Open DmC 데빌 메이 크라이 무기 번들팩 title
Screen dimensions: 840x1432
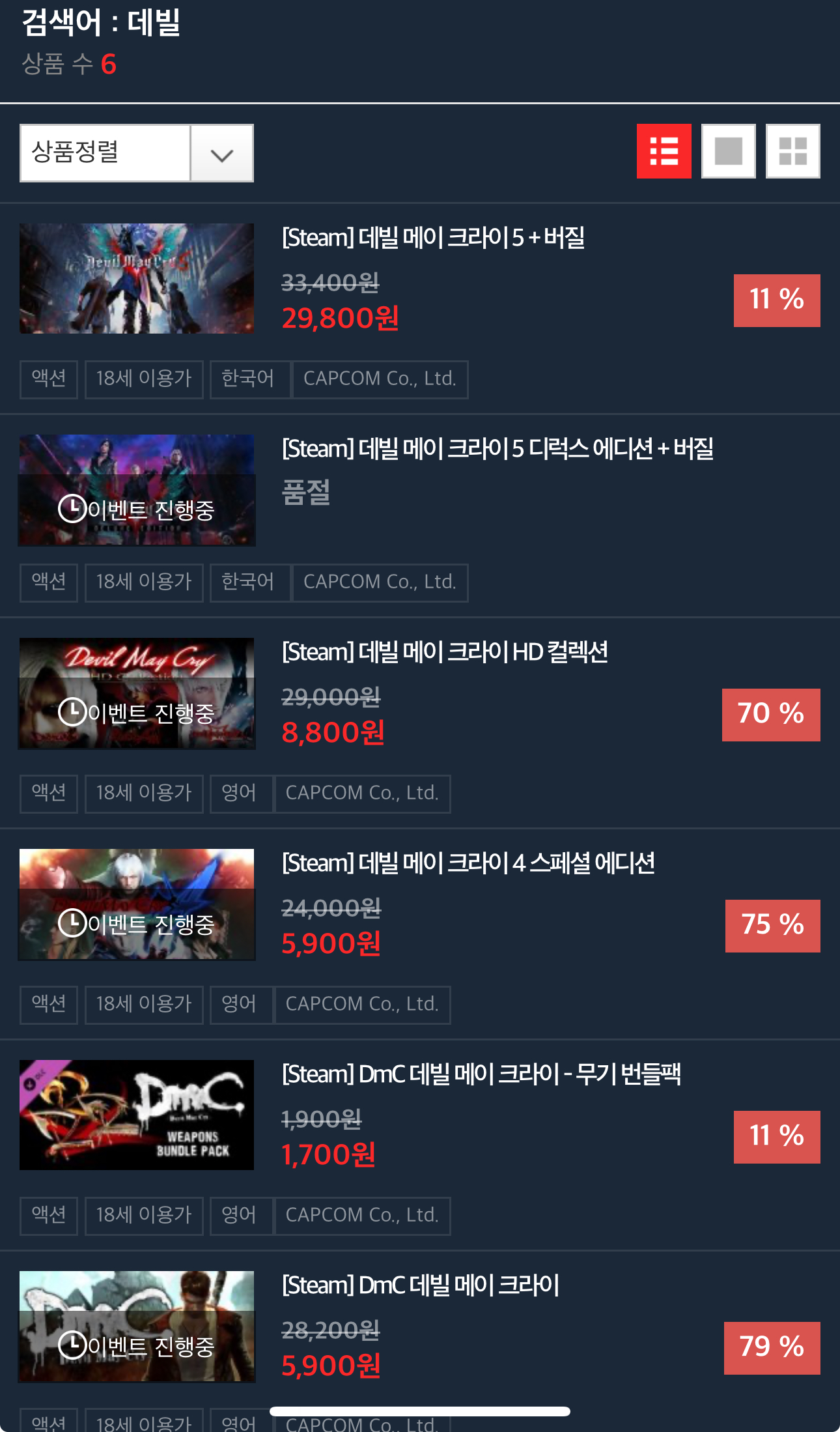(x=481, y=1074)
